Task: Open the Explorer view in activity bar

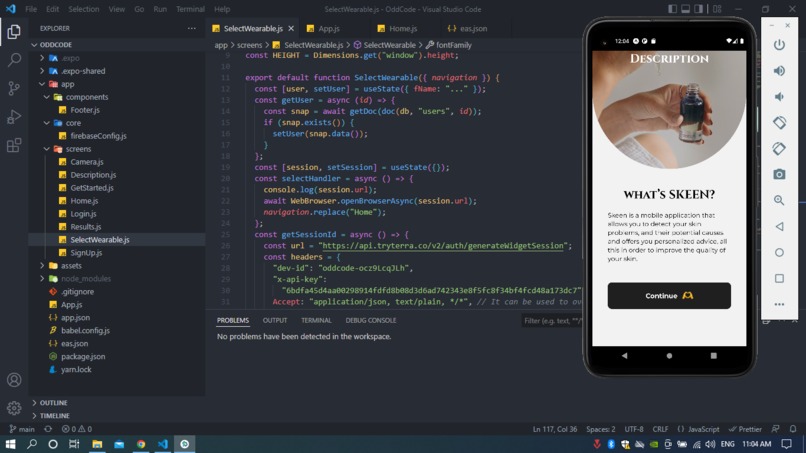Action: pyautogui.click(x=14, y=32)
